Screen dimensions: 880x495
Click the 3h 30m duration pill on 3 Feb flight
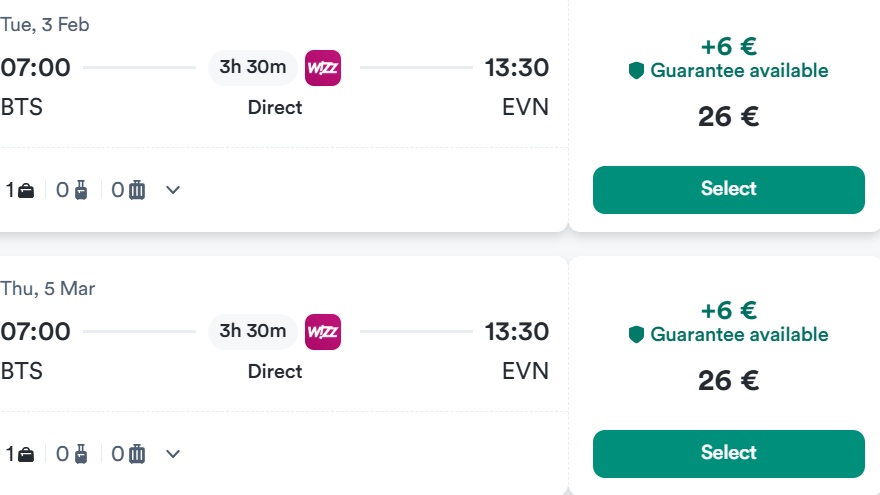pos(253,68)
